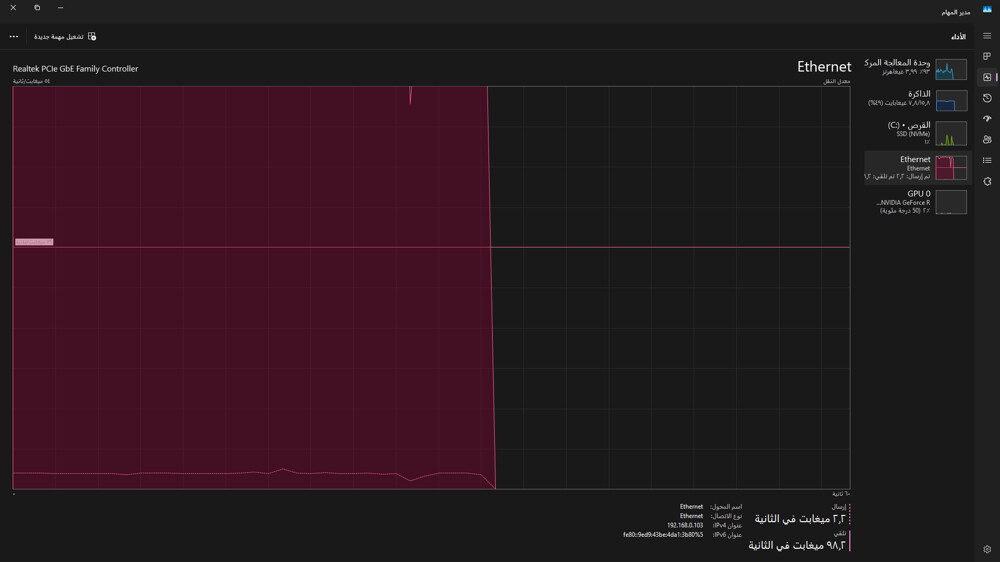Click the Run new task button label
The height and width of the screenshot is (562, 1000).
[59, 36]
